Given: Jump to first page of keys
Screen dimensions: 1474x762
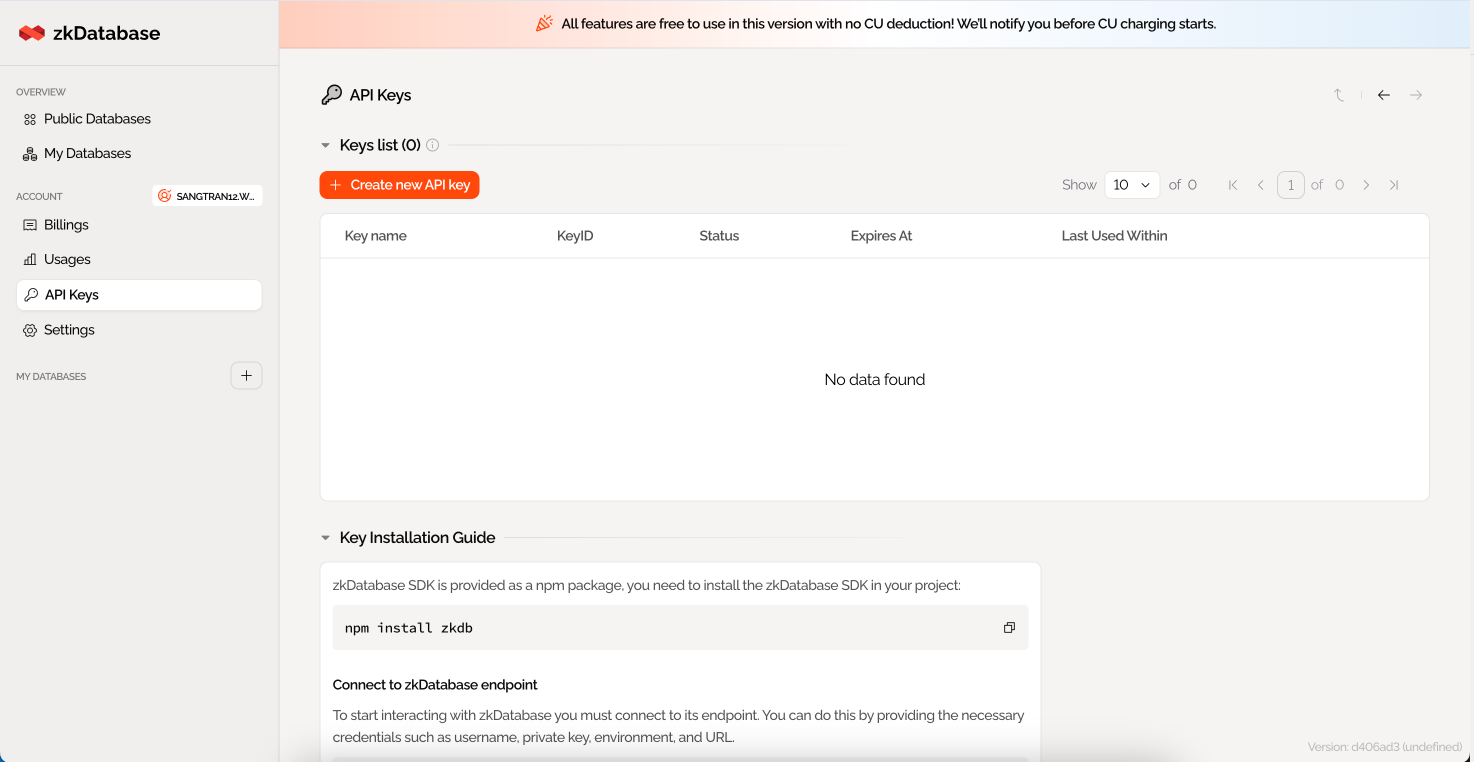Looking at the screenshot, I should [1233, 185].
